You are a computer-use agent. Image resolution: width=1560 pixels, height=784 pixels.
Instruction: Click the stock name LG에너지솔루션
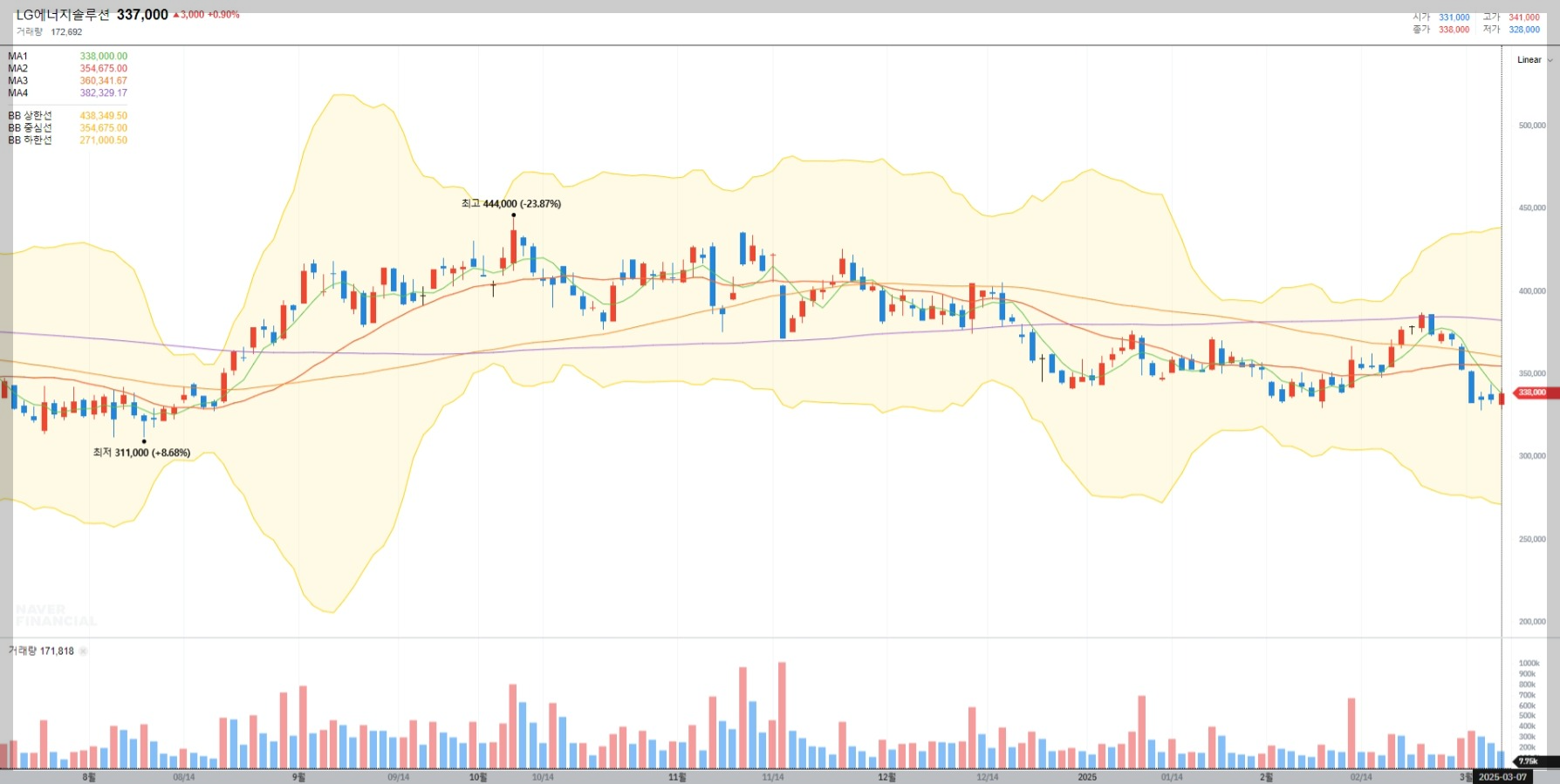pos(63,15)
